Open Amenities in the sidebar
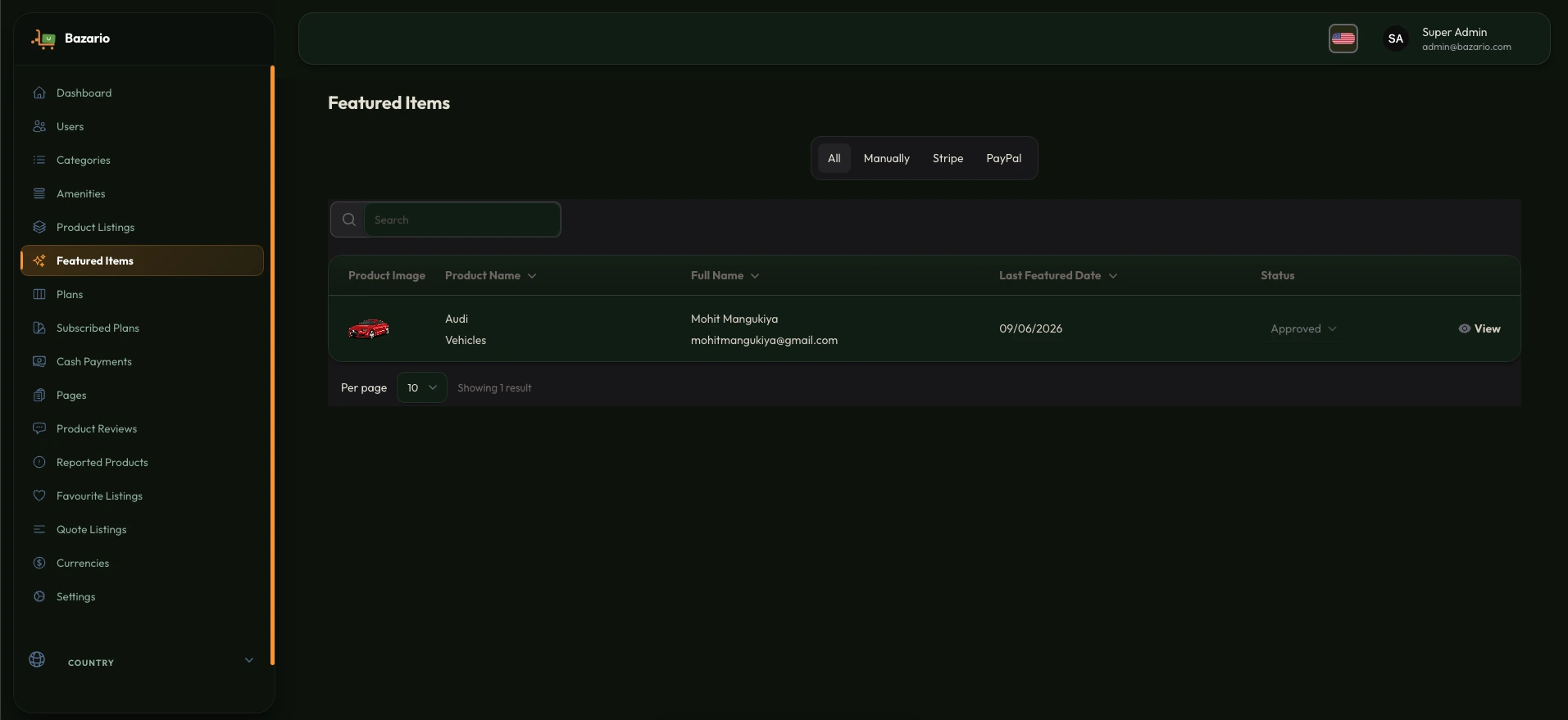 point(142,193)
